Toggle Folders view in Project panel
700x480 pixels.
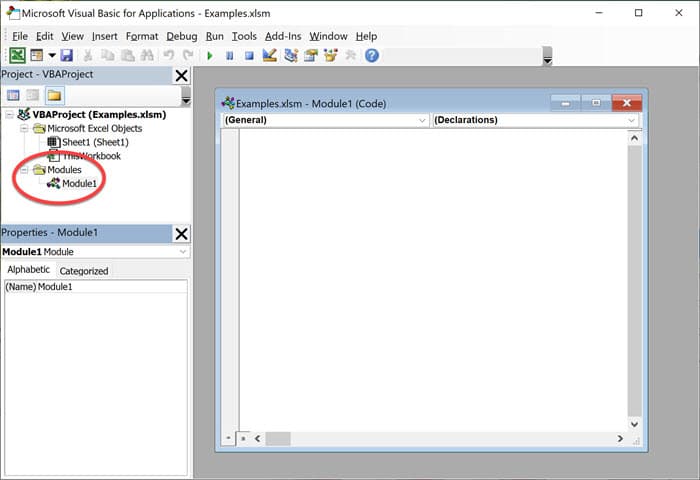click(x=54, y=95)
